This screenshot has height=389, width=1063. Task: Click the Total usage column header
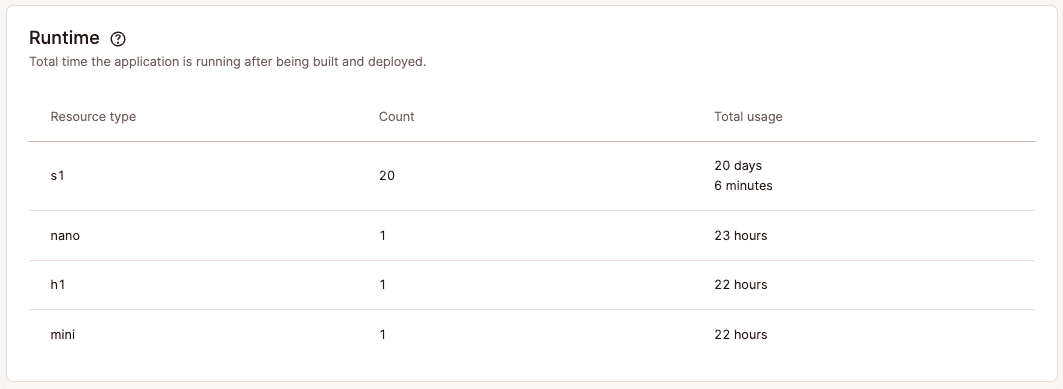tap(748, 117)
